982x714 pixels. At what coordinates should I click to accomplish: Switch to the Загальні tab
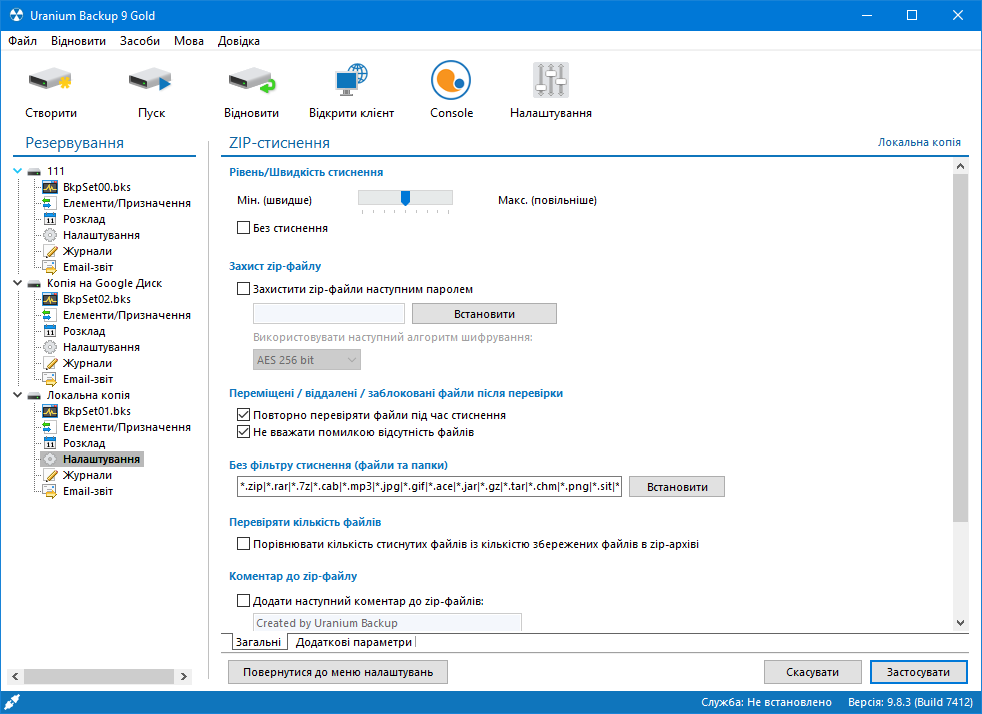258,642
